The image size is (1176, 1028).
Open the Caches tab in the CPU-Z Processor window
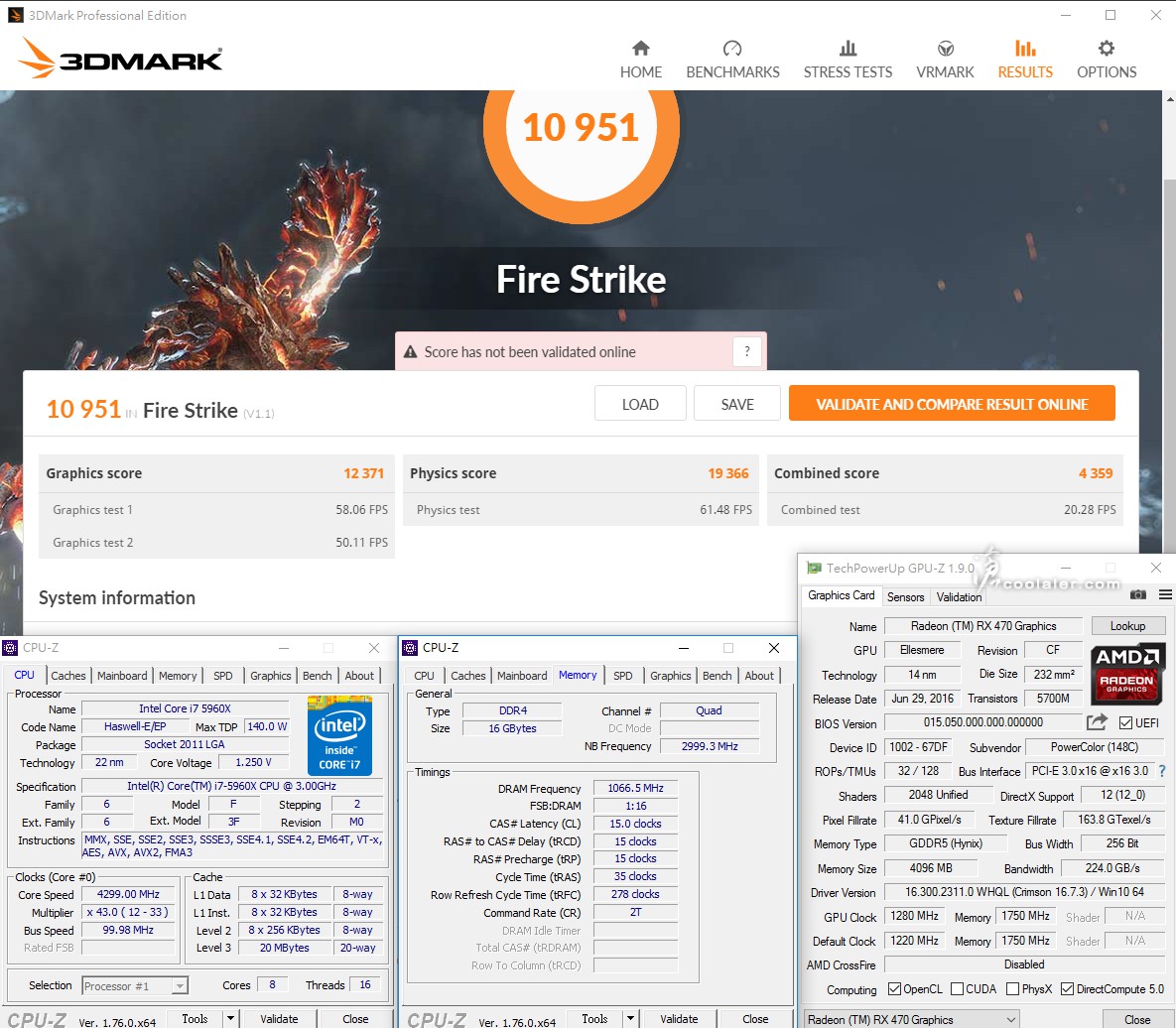(x=68, y=676)
